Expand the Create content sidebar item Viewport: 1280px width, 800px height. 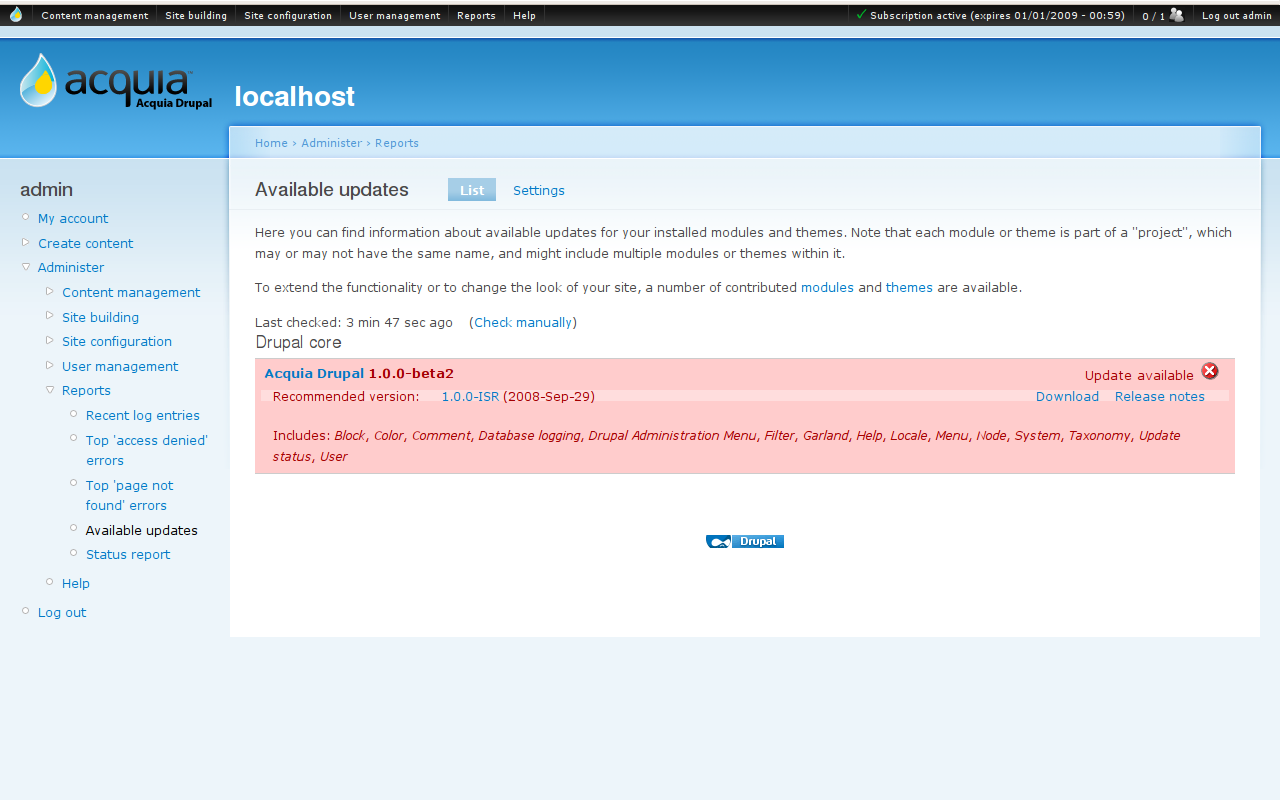tap(24, 243)
